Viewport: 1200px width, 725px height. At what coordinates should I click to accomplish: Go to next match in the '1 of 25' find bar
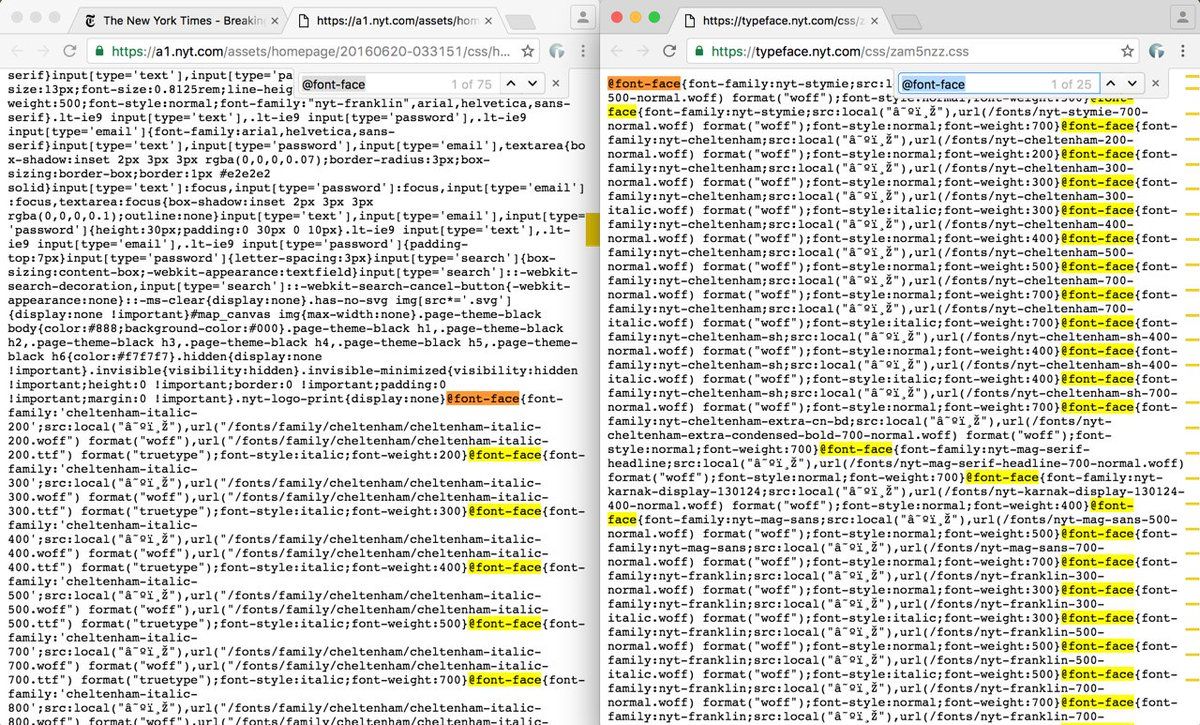[x=1133, y=85]
